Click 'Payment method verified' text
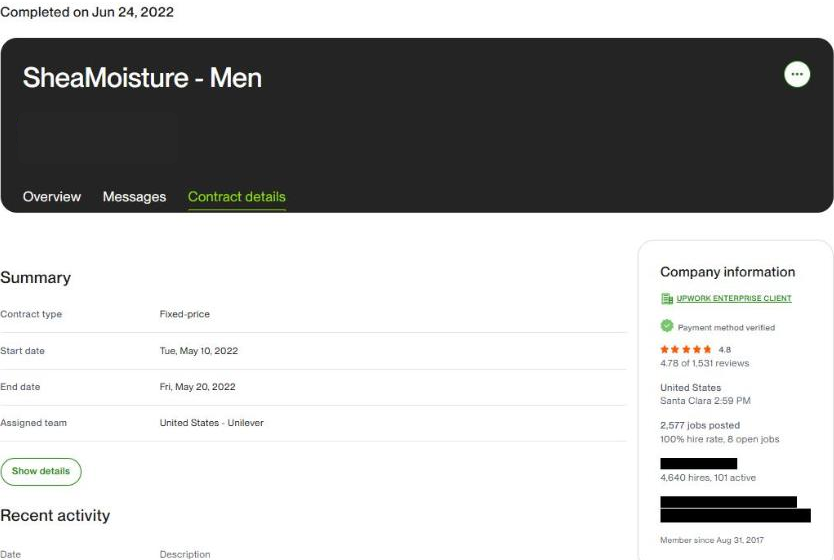Screen dimensions: 834x560 (726, 328)
